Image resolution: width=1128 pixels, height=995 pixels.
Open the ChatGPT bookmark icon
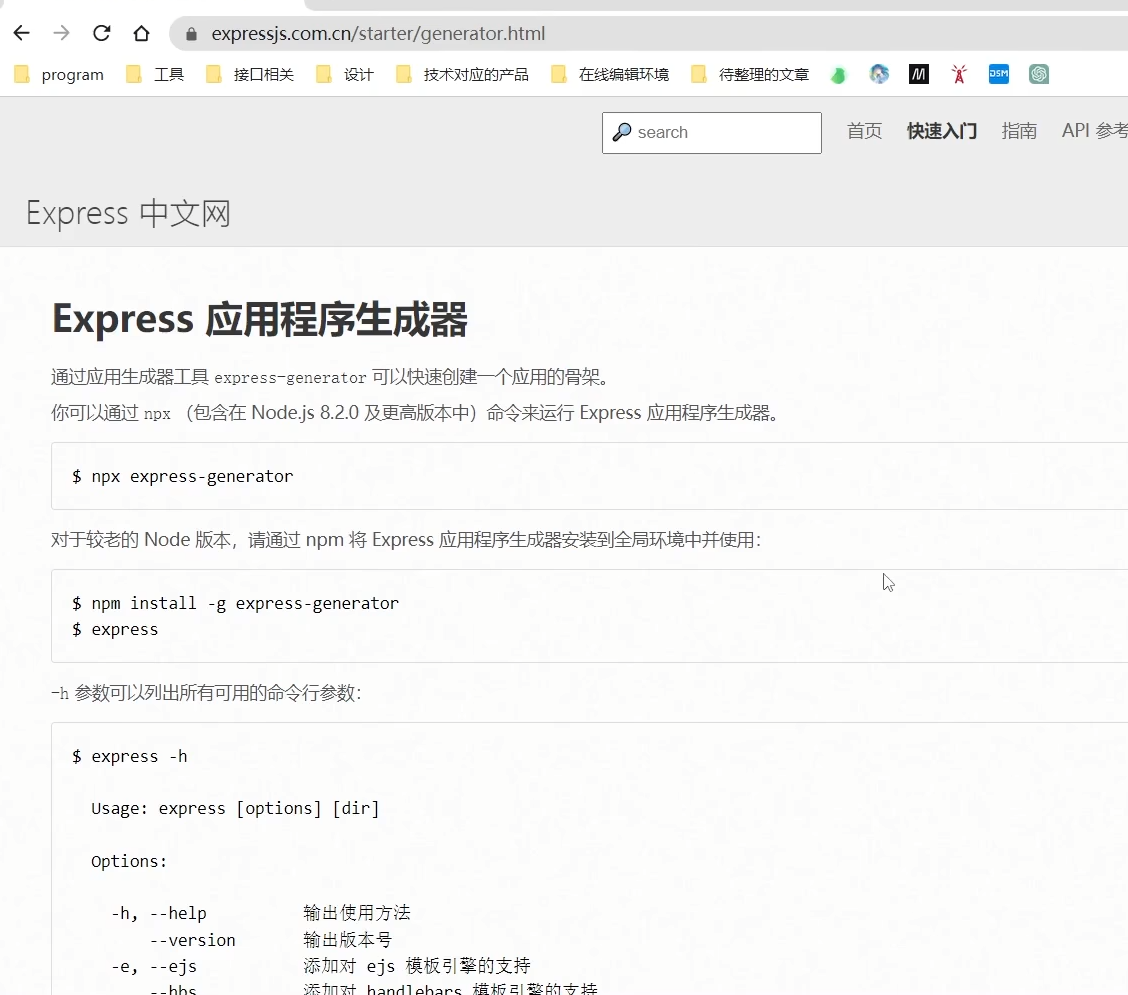1039,74
